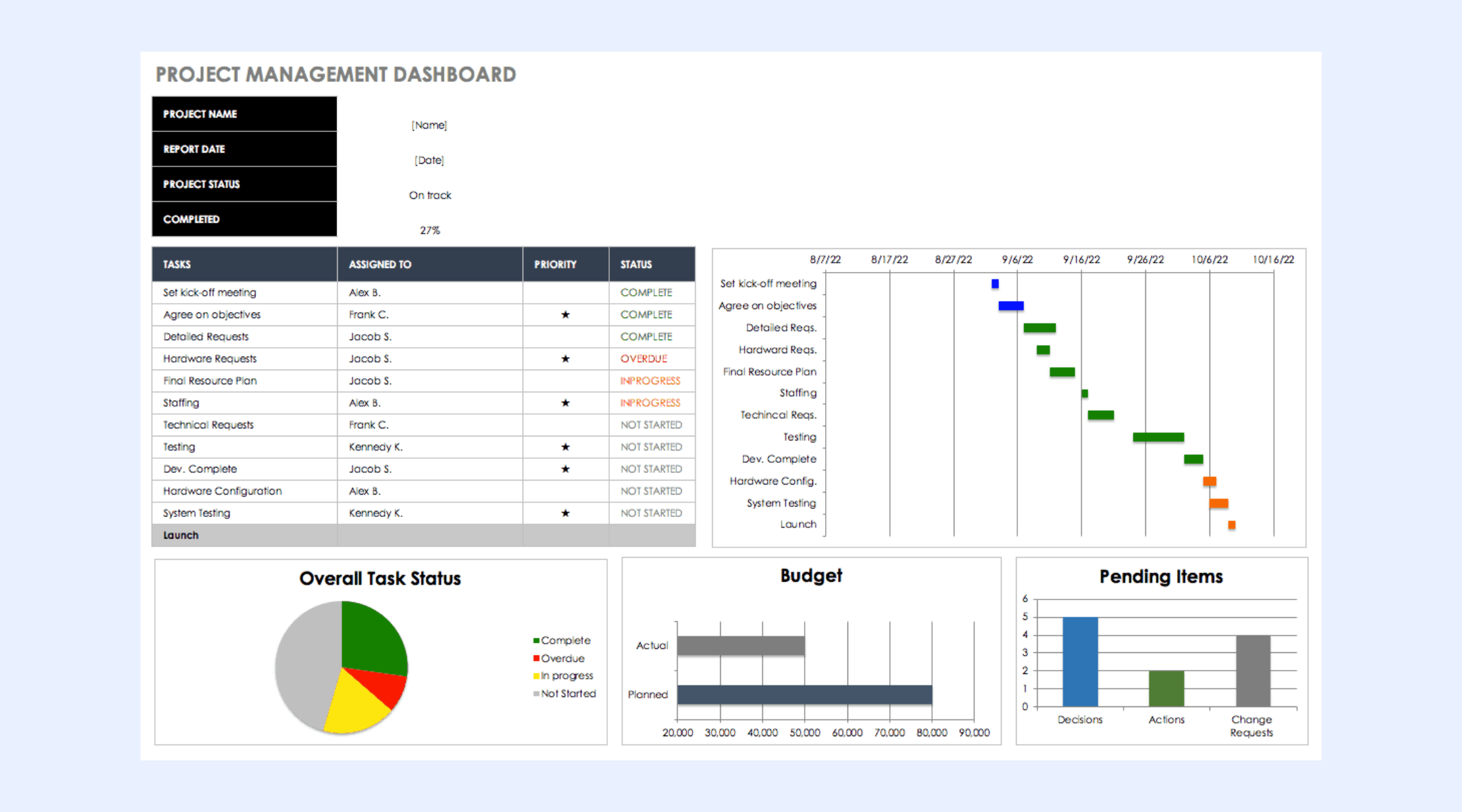Select the Set kick-off meeting task cell

(x=244, y=292)
